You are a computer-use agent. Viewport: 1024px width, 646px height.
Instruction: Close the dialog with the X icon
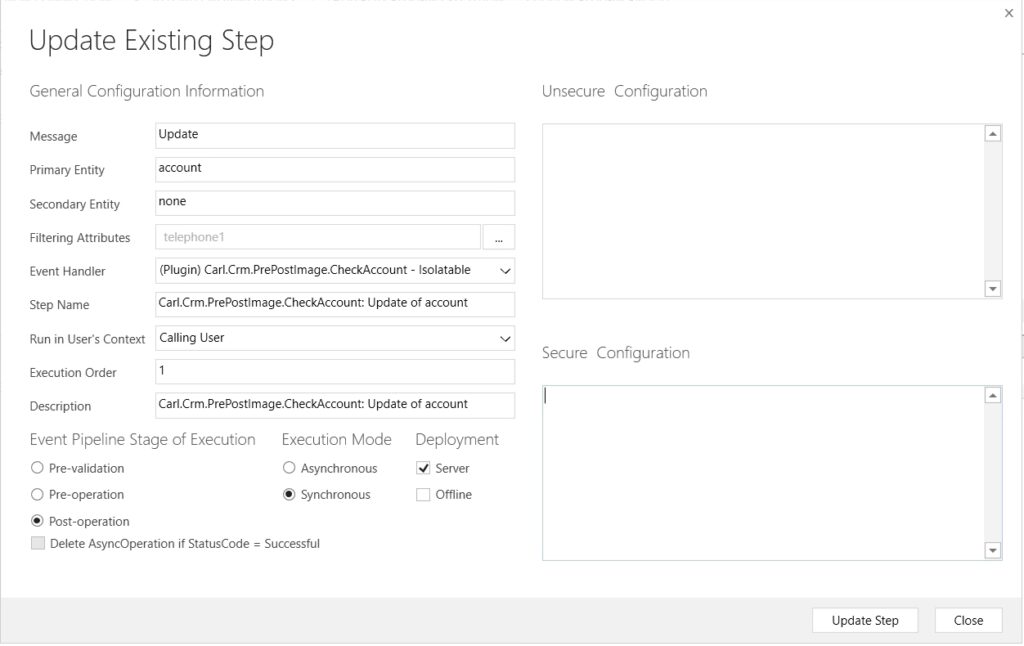[1008, 13]
